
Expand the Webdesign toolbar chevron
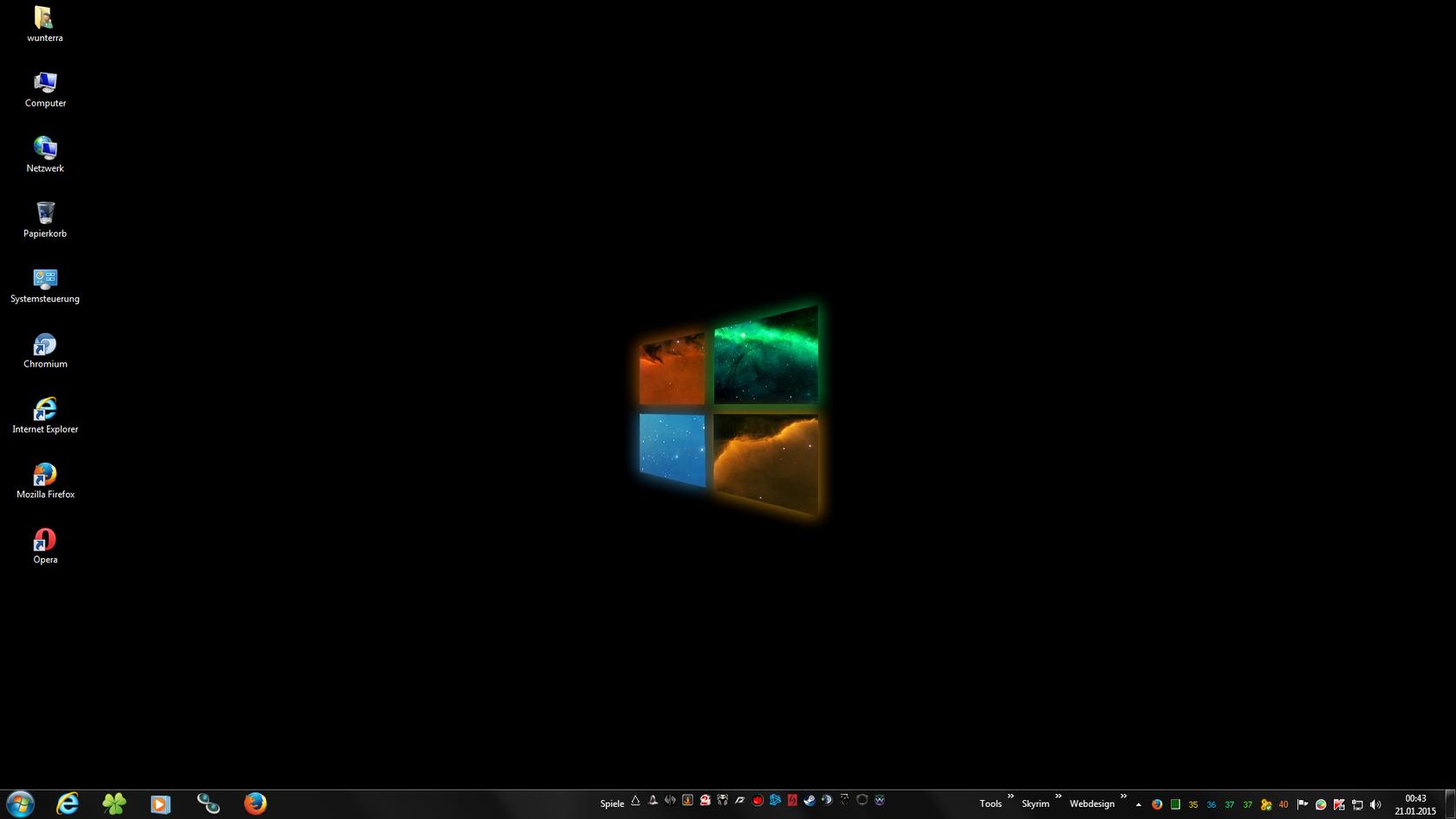(x=1123, y=796)
